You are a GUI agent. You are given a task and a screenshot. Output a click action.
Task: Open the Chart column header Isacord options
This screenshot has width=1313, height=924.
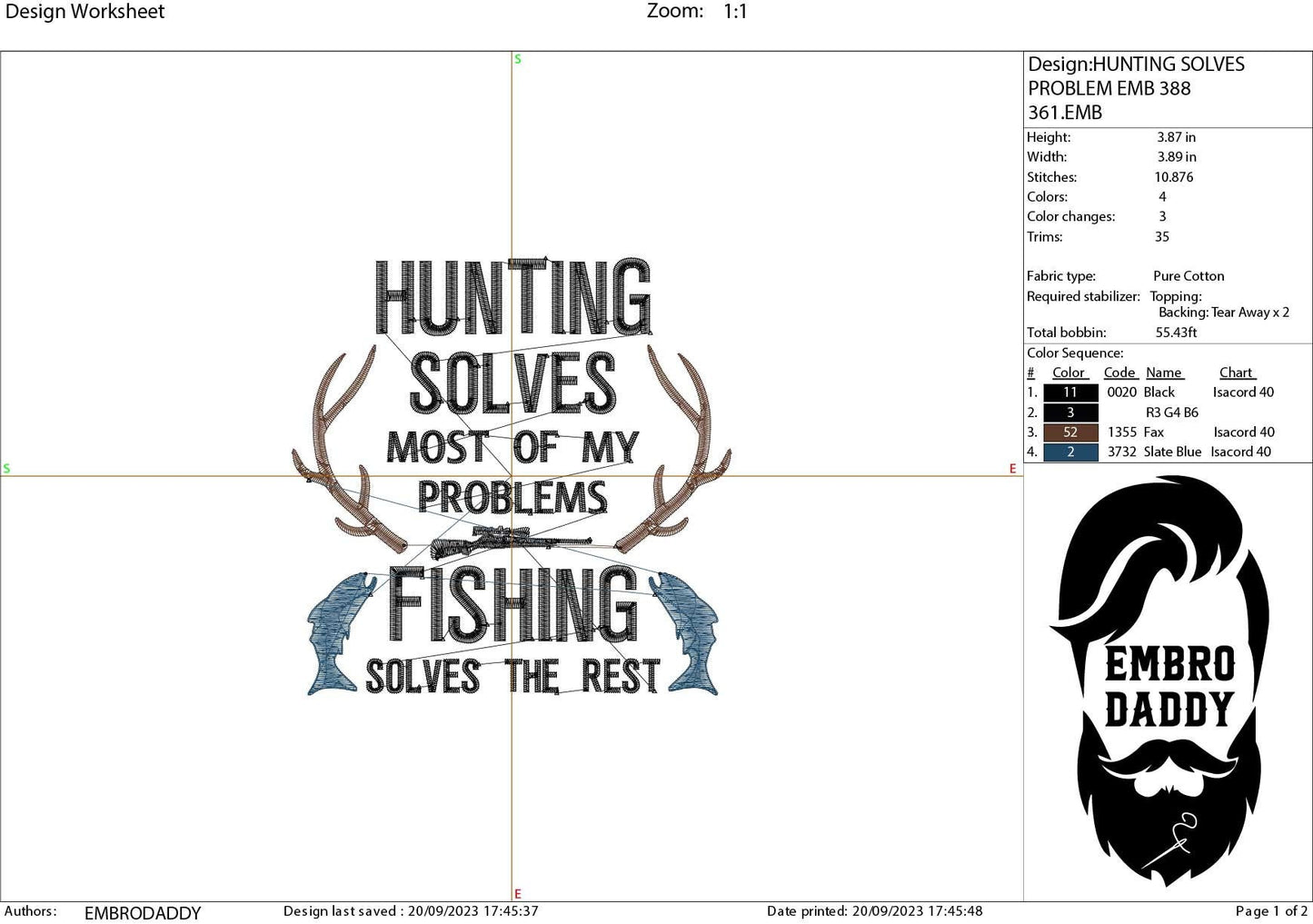1237,373
